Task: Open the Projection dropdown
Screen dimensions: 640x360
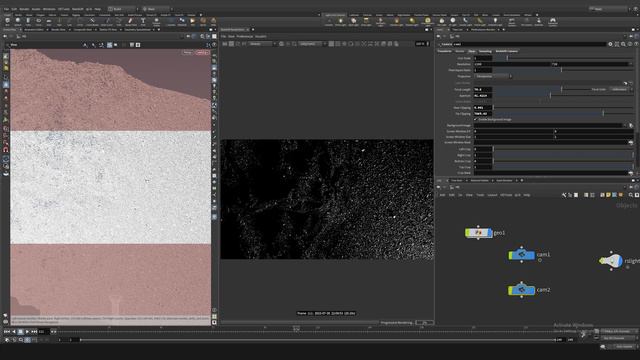Action: coord(493,76)
